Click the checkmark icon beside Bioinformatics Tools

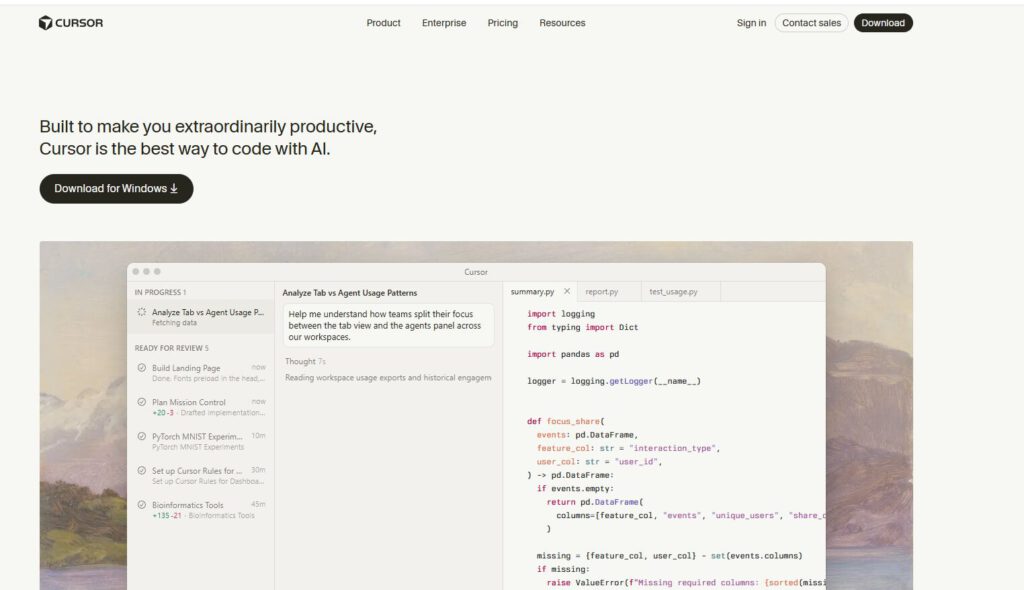coord(142,505)
